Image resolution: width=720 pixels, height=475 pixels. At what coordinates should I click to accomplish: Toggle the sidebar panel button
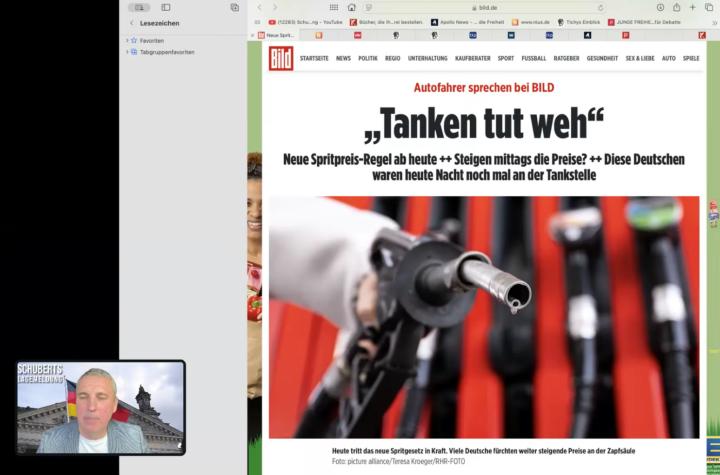(166, 7)
